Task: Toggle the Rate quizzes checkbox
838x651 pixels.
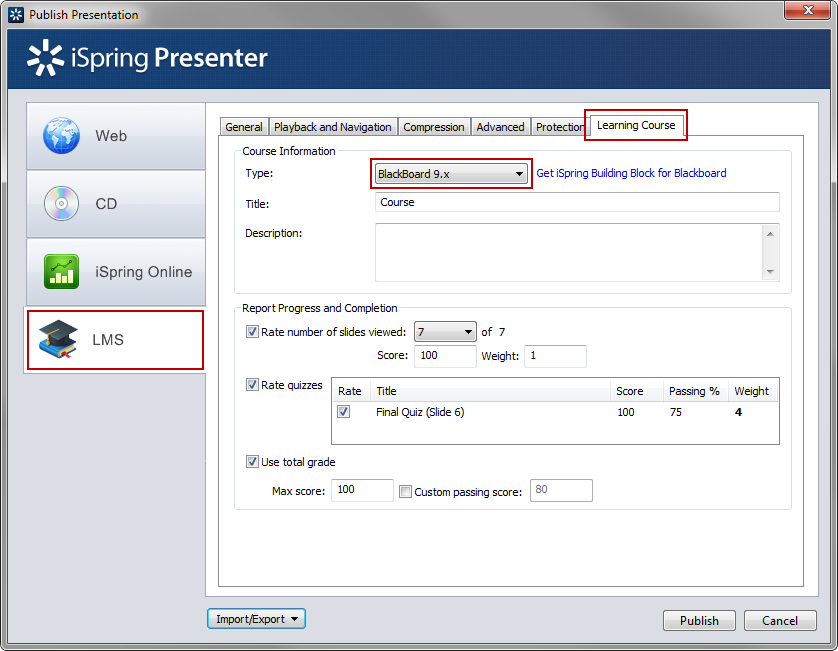Action: click(252, 385)
